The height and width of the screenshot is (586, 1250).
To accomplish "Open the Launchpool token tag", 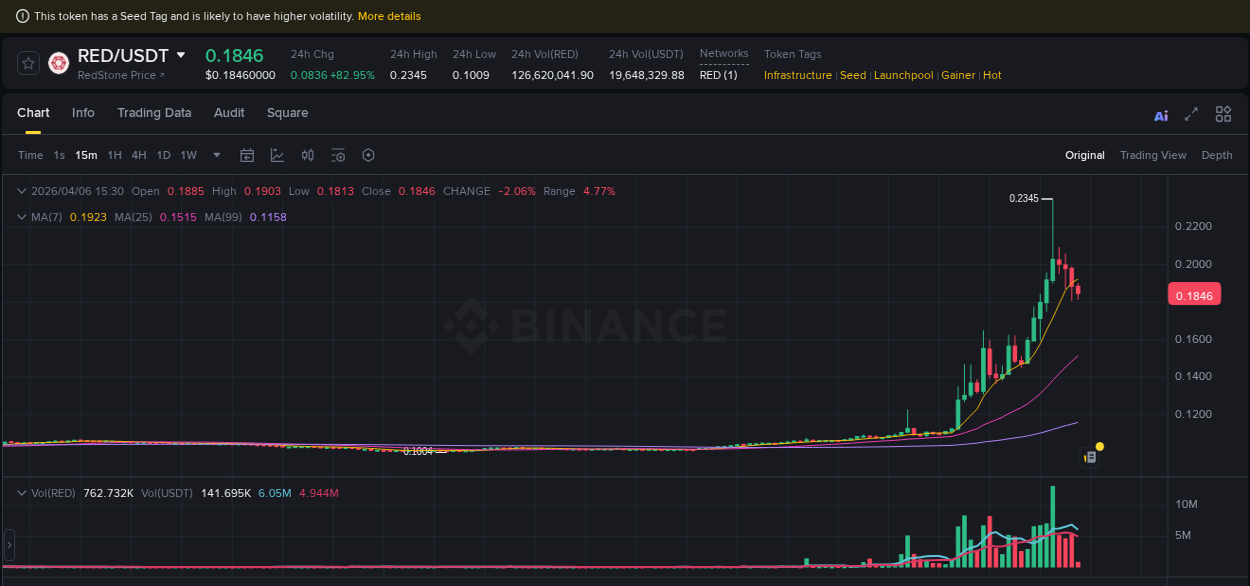I will click(904, 75).
